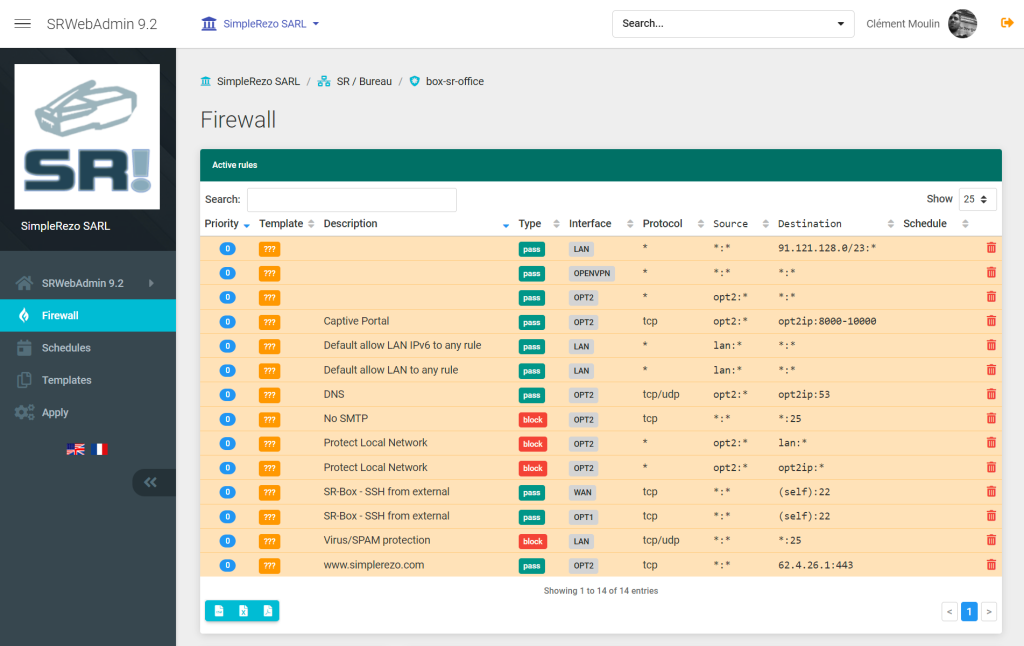Image resolution: width=1024 pixels, height=646 pixels.
Task: Go to Schedules in the sidebar
Action: point(88,347)
